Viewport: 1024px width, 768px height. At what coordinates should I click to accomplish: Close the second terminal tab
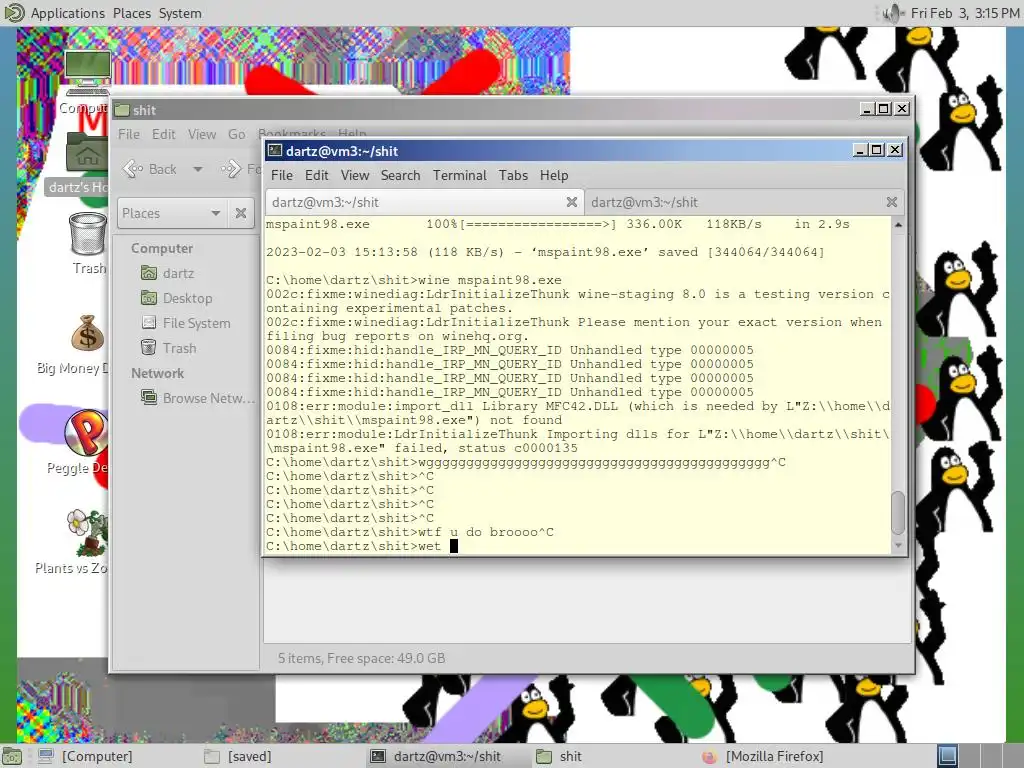[891, 202]
